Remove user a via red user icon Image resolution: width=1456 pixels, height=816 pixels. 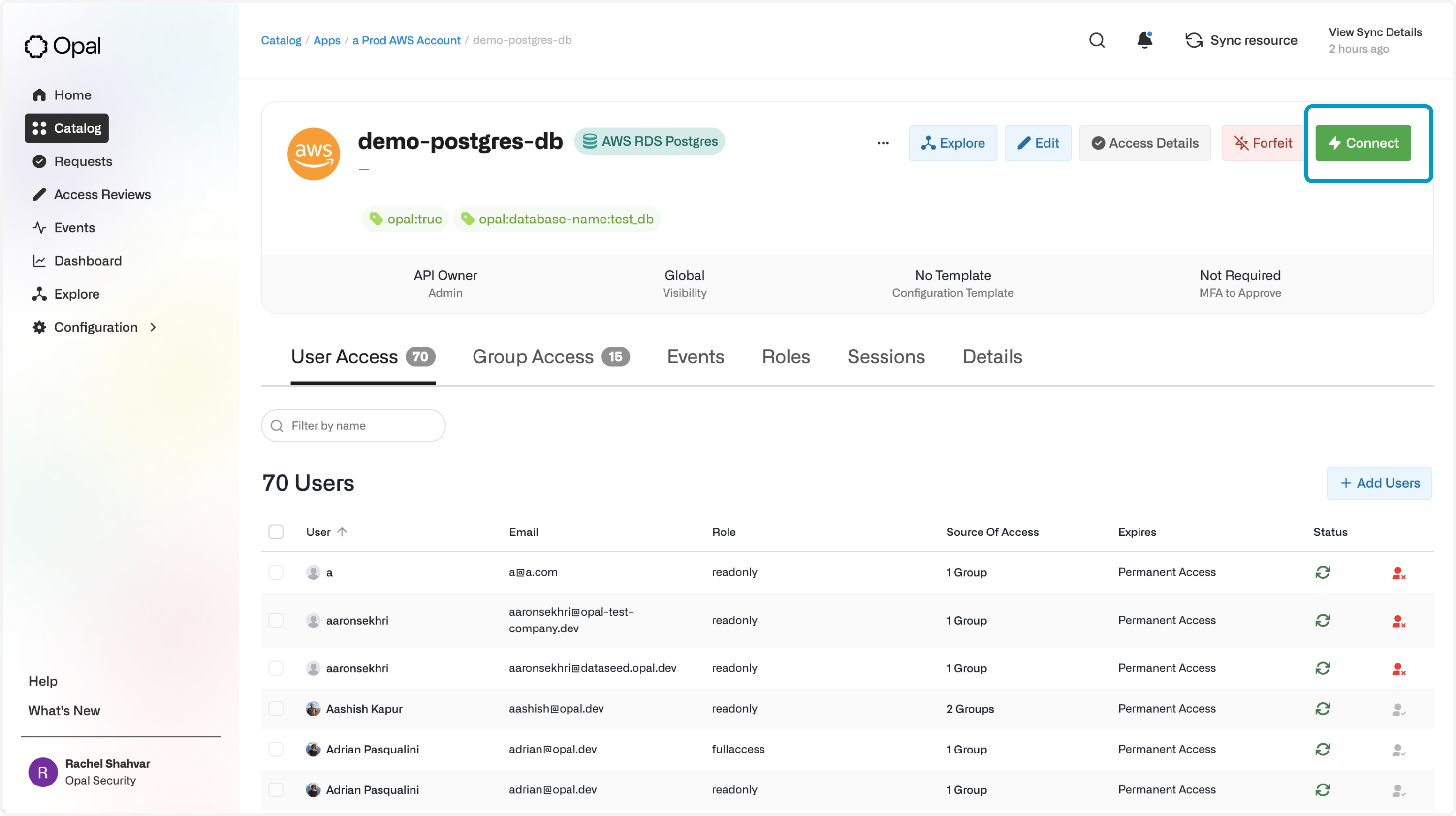1398,573
